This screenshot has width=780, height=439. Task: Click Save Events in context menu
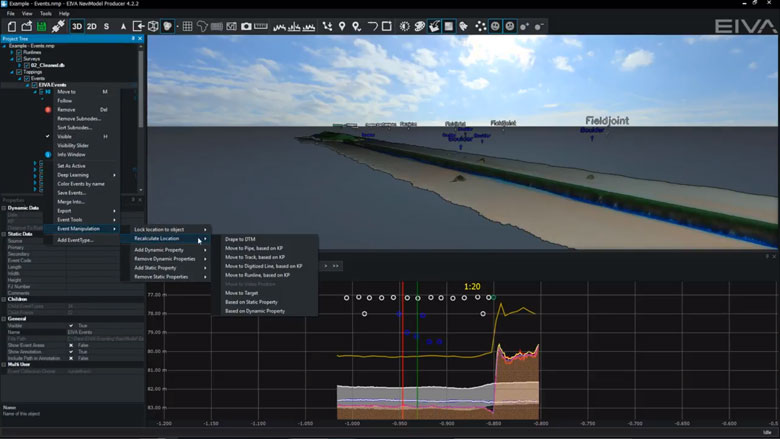point(71,193)
